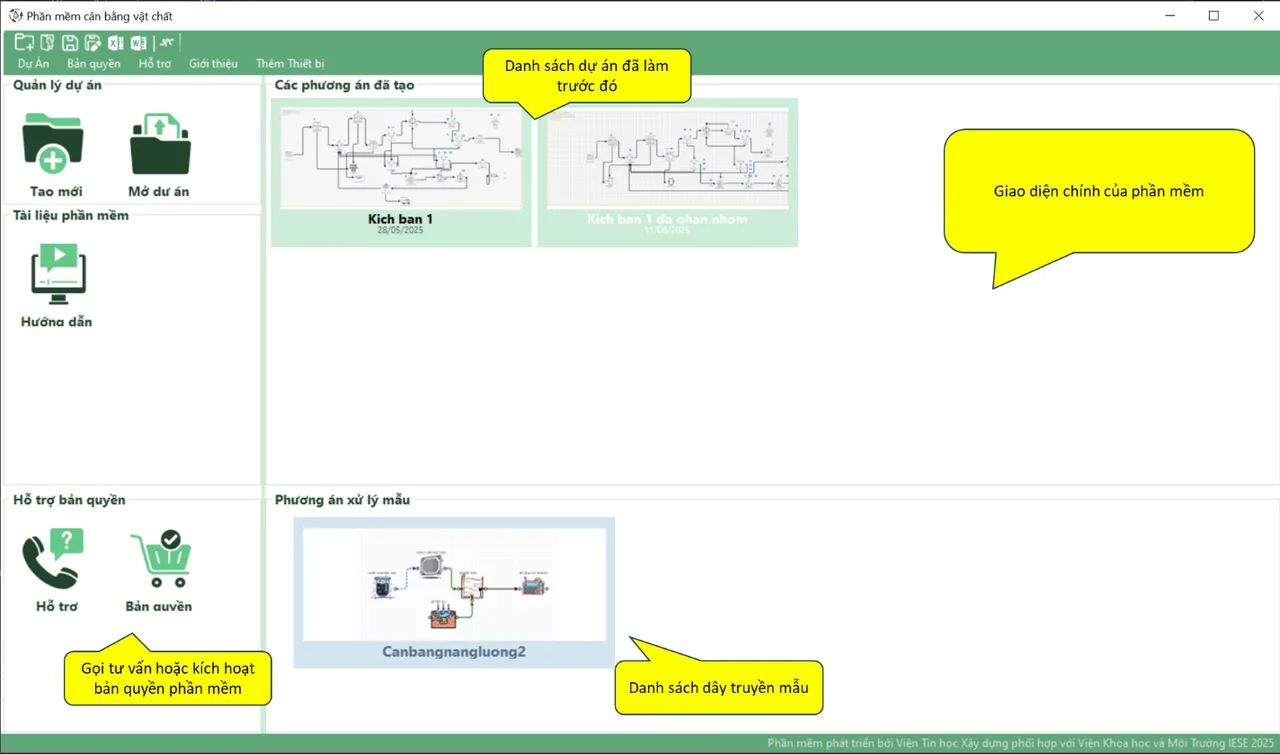The width and height of the screenshot is (1280, 754).
Task: Click the new project folder toolbar icon
Action: click(24, 42)
